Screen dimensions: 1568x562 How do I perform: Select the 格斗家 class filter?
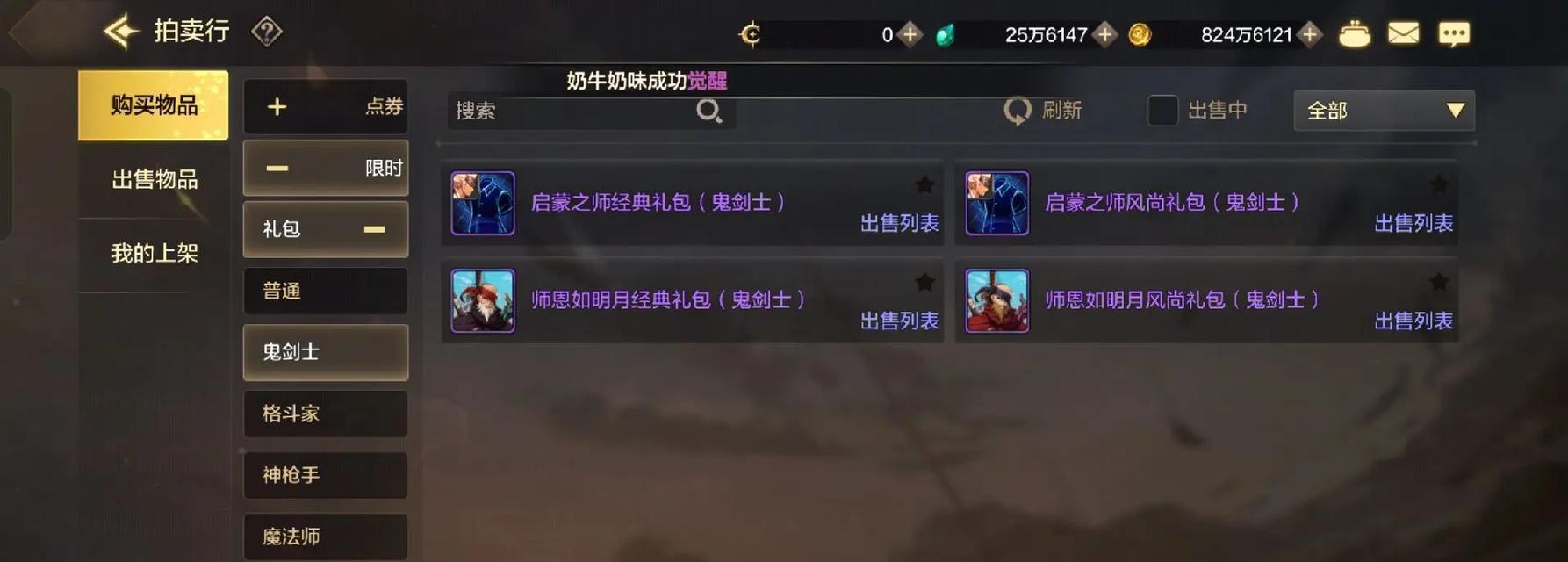(x=325, y=414)
